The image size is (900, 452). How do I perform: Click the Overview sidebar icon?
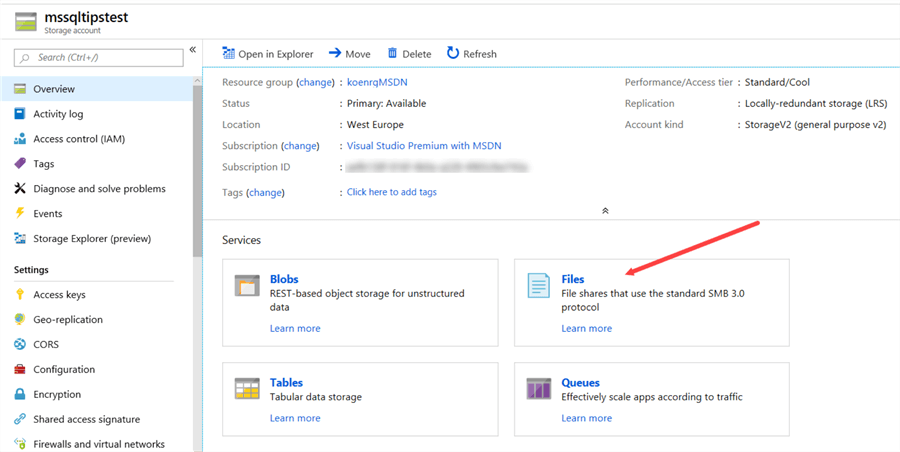tap(20, 89)
